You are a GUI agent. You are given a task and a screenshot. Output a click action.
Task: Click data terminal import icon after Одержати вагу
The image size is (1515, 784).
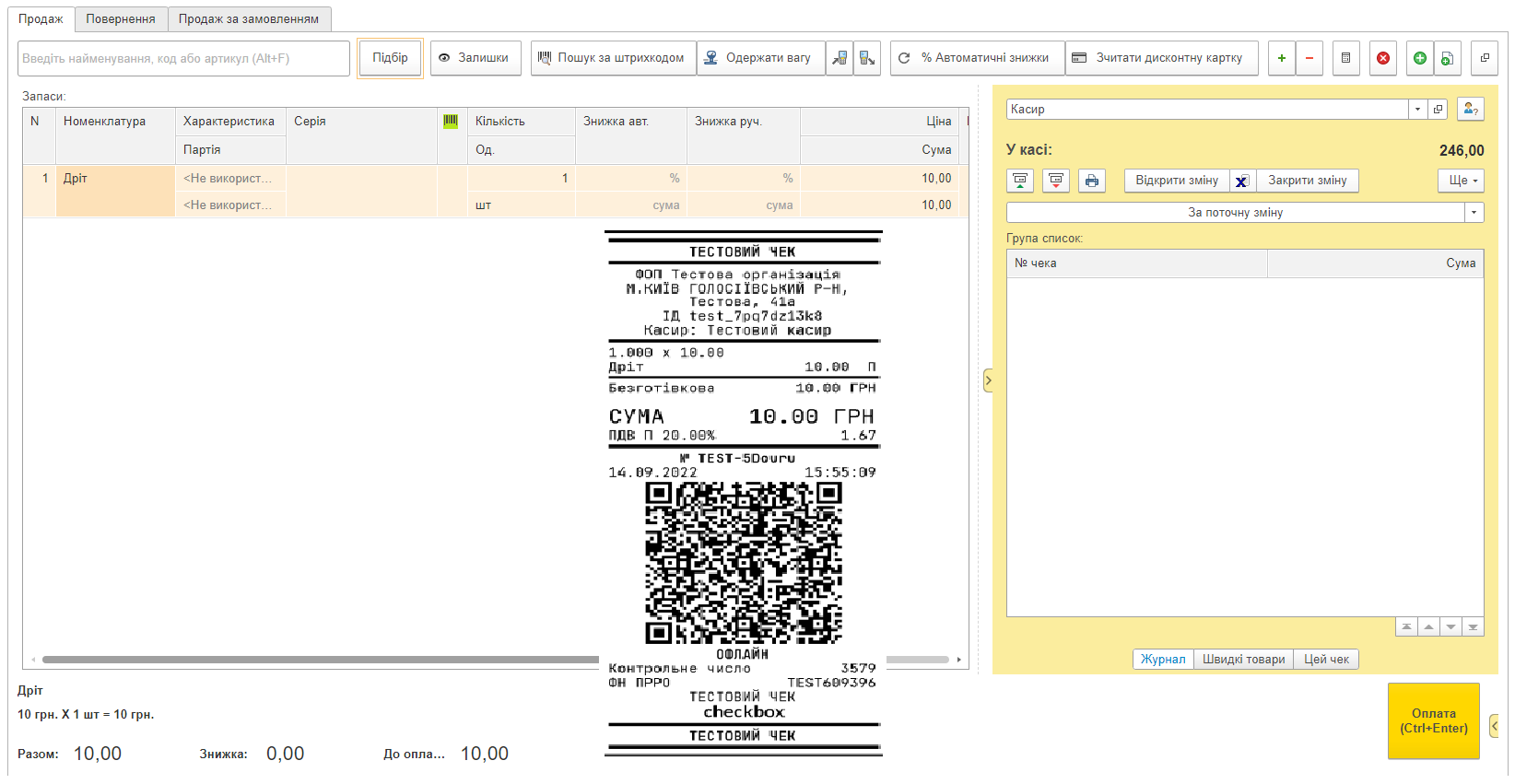[840, 58]
